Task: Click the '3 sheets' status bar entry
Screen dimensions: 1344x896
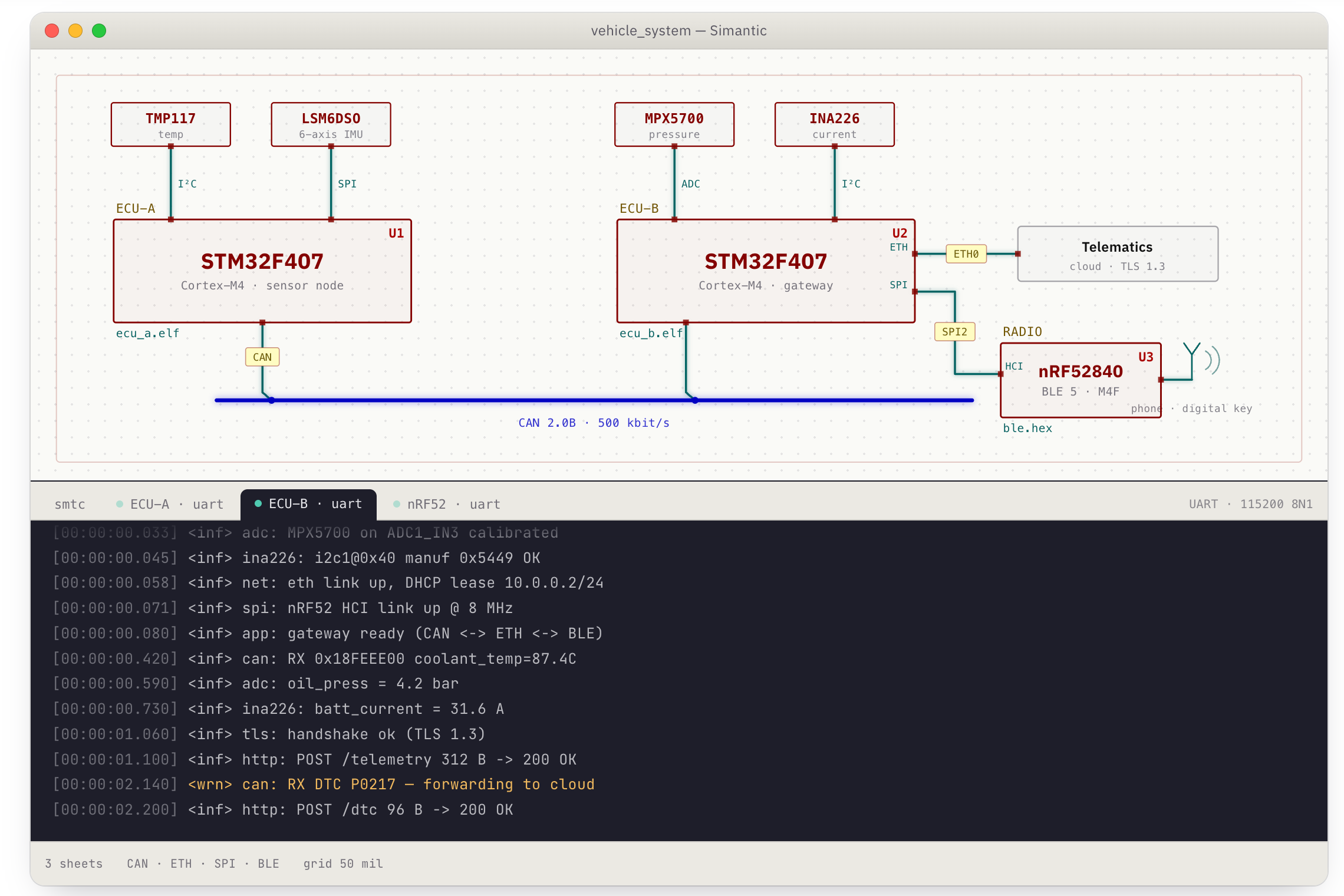Action: tap(74, 864)
